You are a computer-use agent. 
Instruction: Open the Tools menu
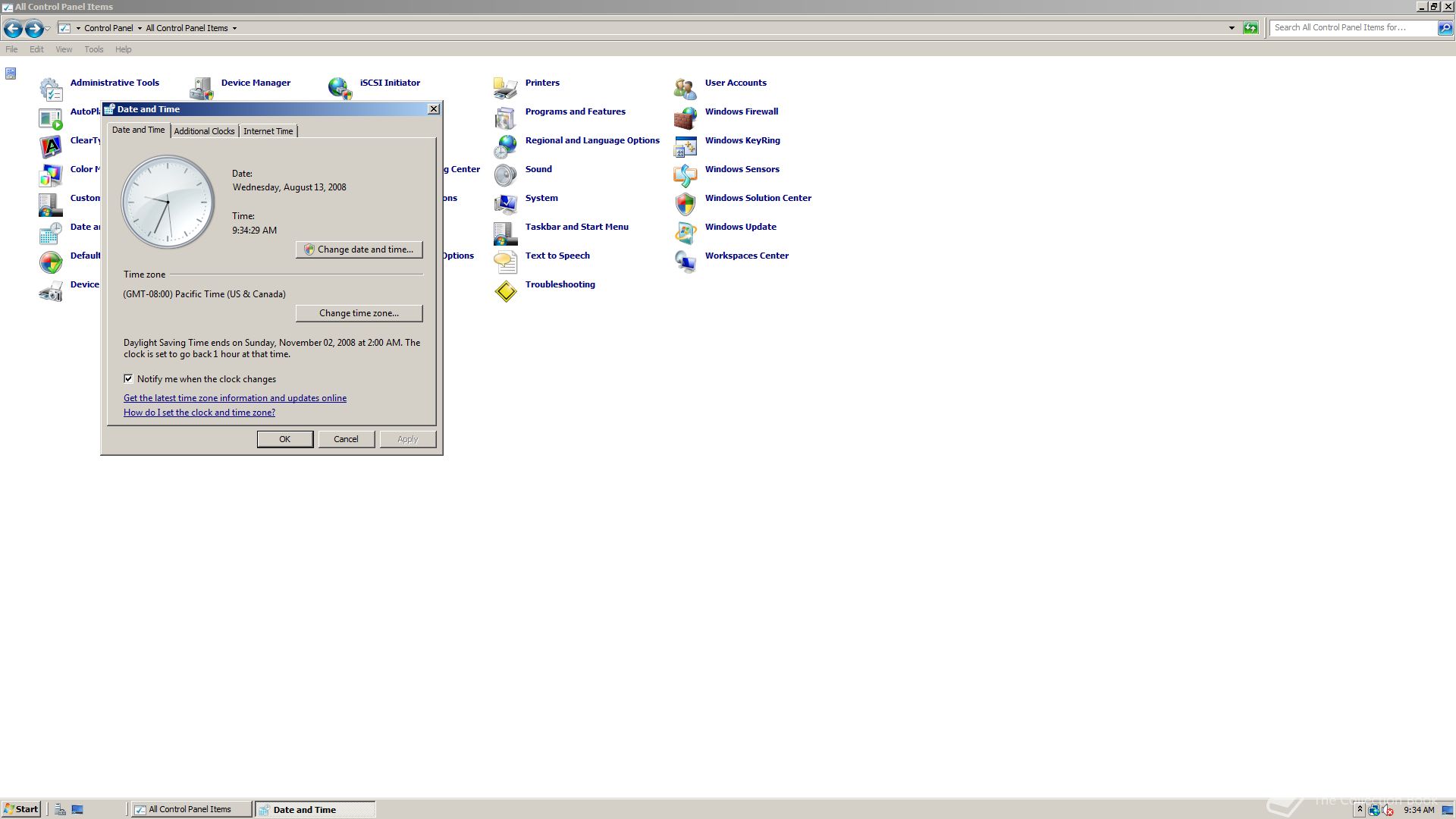coord(94,49)
